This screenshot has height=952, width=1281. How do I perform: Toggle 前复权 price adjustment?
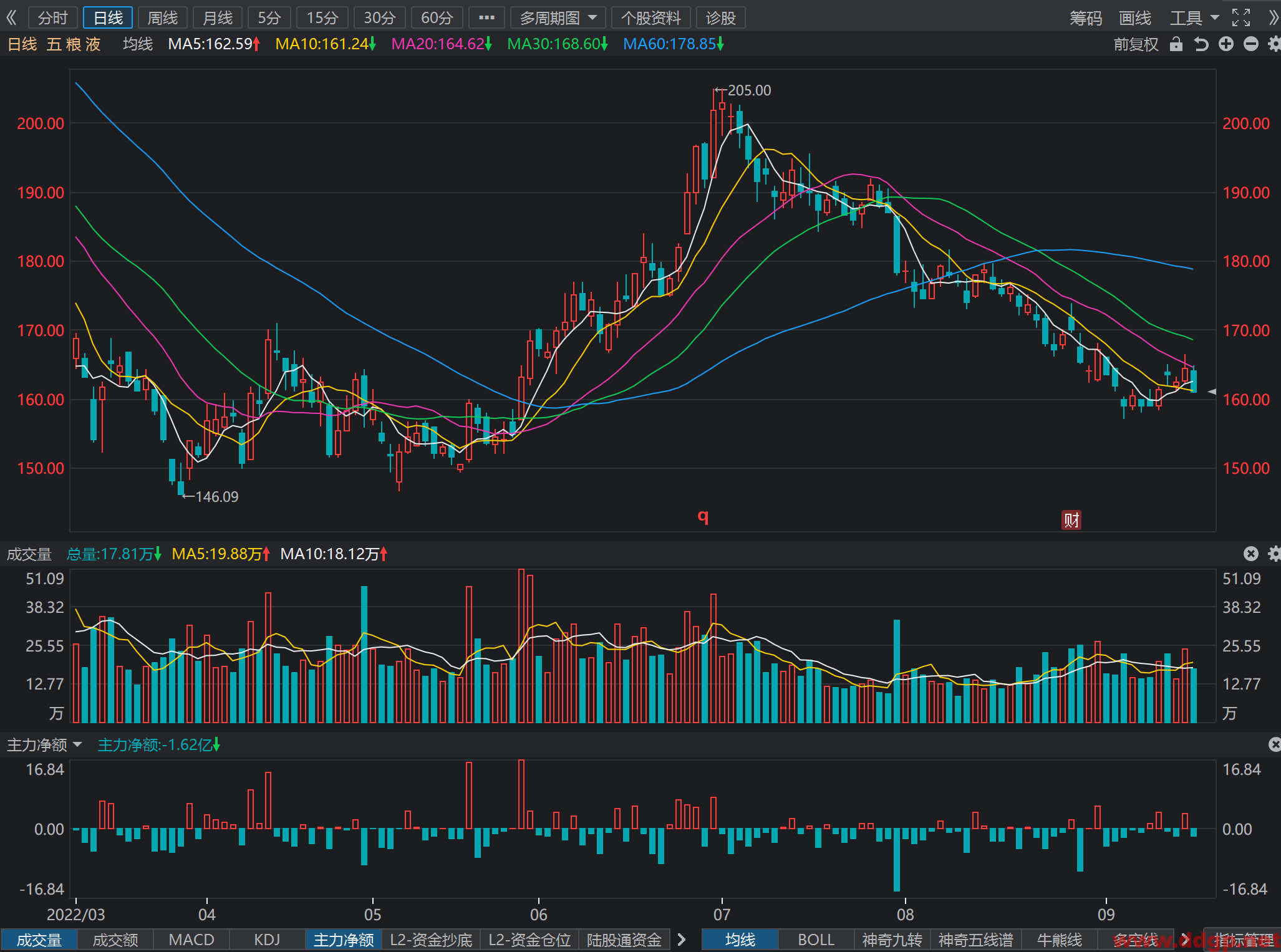pyautogui.click(x=1136, y=44)
